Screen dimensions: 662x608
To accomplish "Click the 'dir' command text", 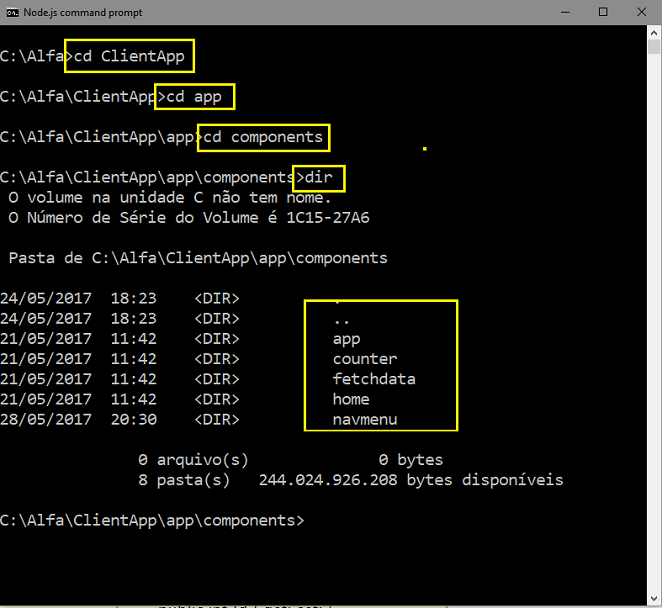I will pos(319,177).
